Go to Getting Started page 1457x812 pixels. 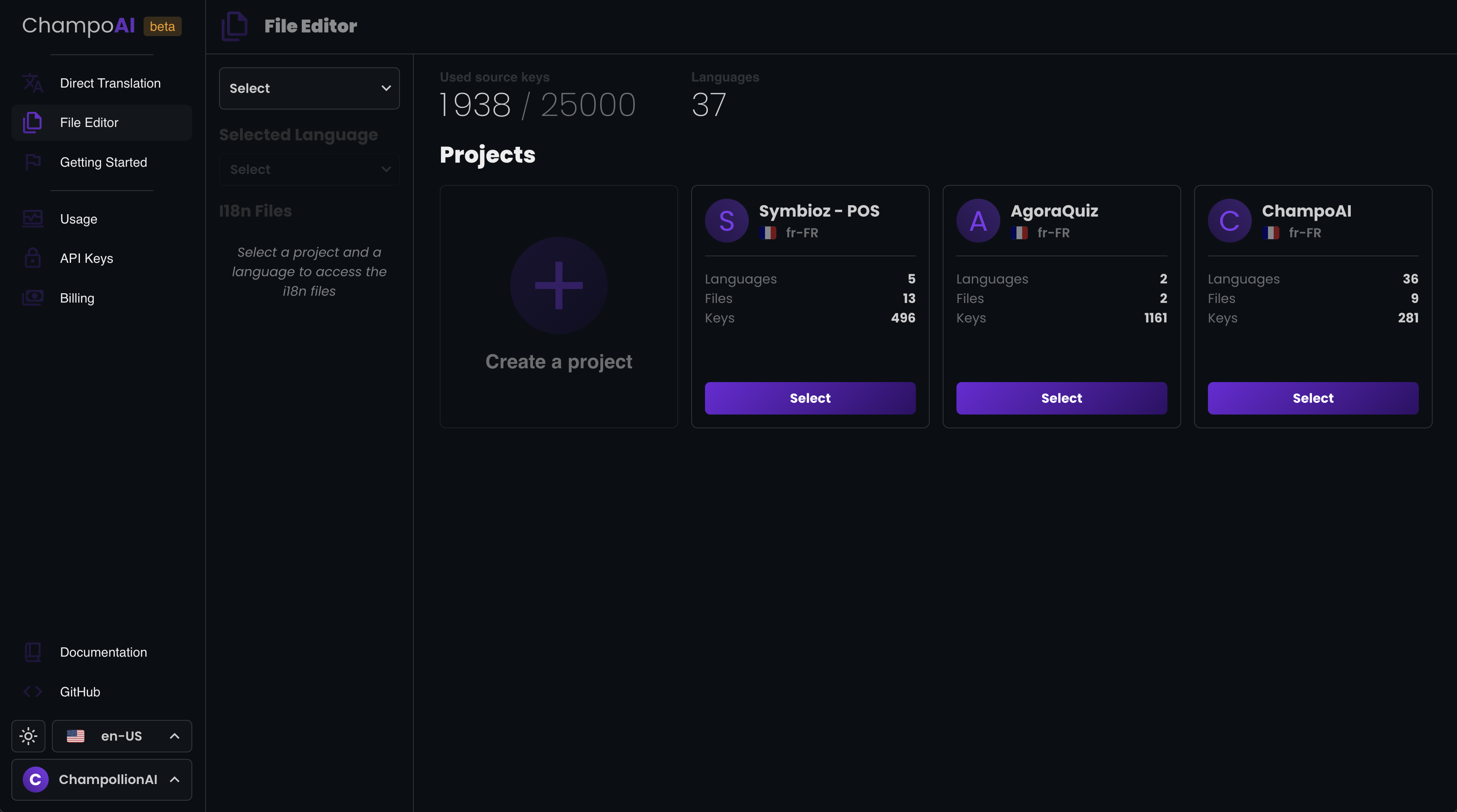coord(103,162)
